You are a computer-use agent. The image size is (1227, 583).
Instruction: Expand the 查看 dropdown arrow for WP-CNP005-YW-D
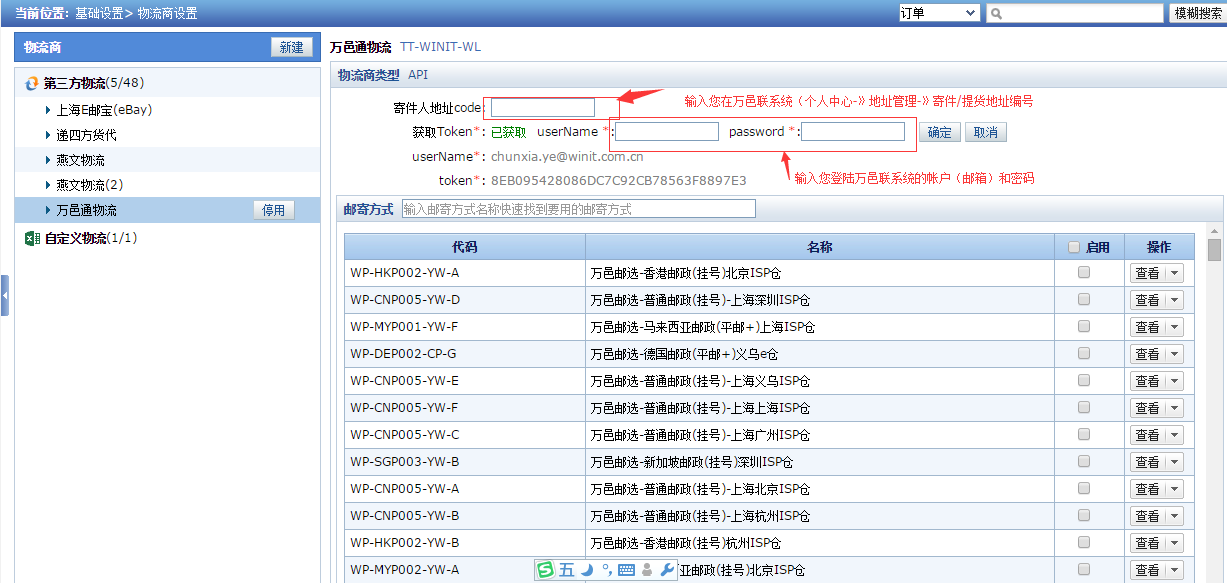point(1174,300)
